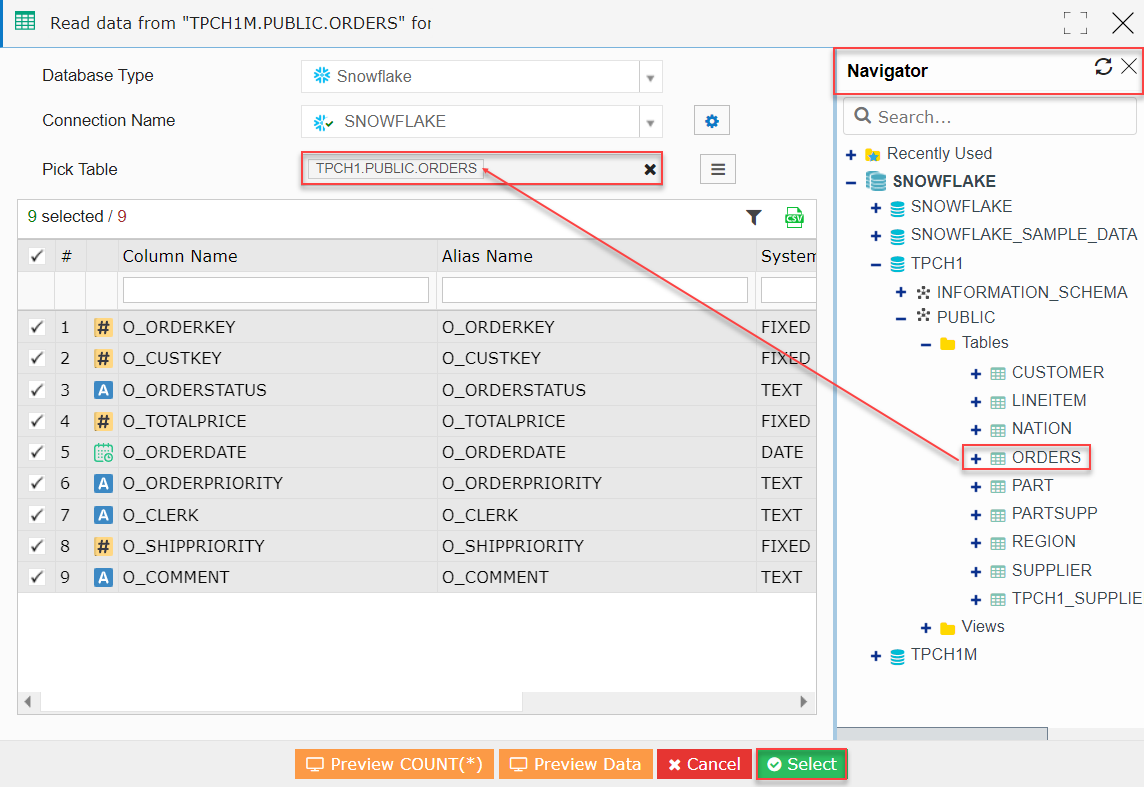Click the table icon beside CUSTOMER
This screenshot has width=1144, height=787.
tap(997, 374)
